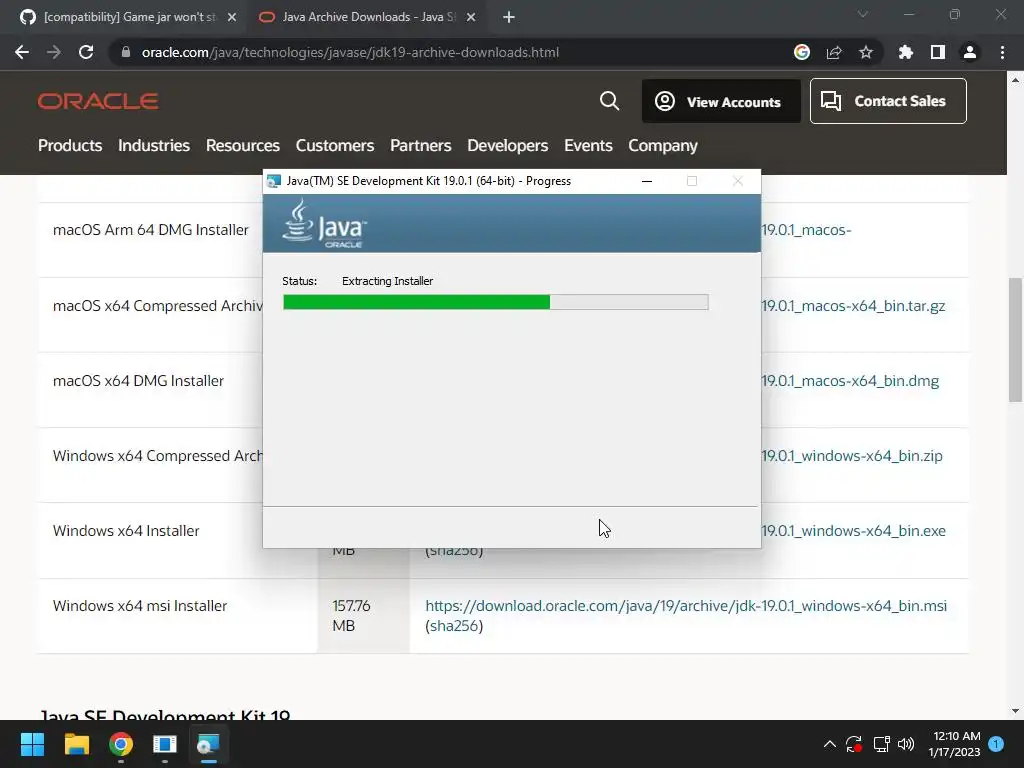Click the 'Extracting Installer' status text
The image size is (1024, 768).
387,281
